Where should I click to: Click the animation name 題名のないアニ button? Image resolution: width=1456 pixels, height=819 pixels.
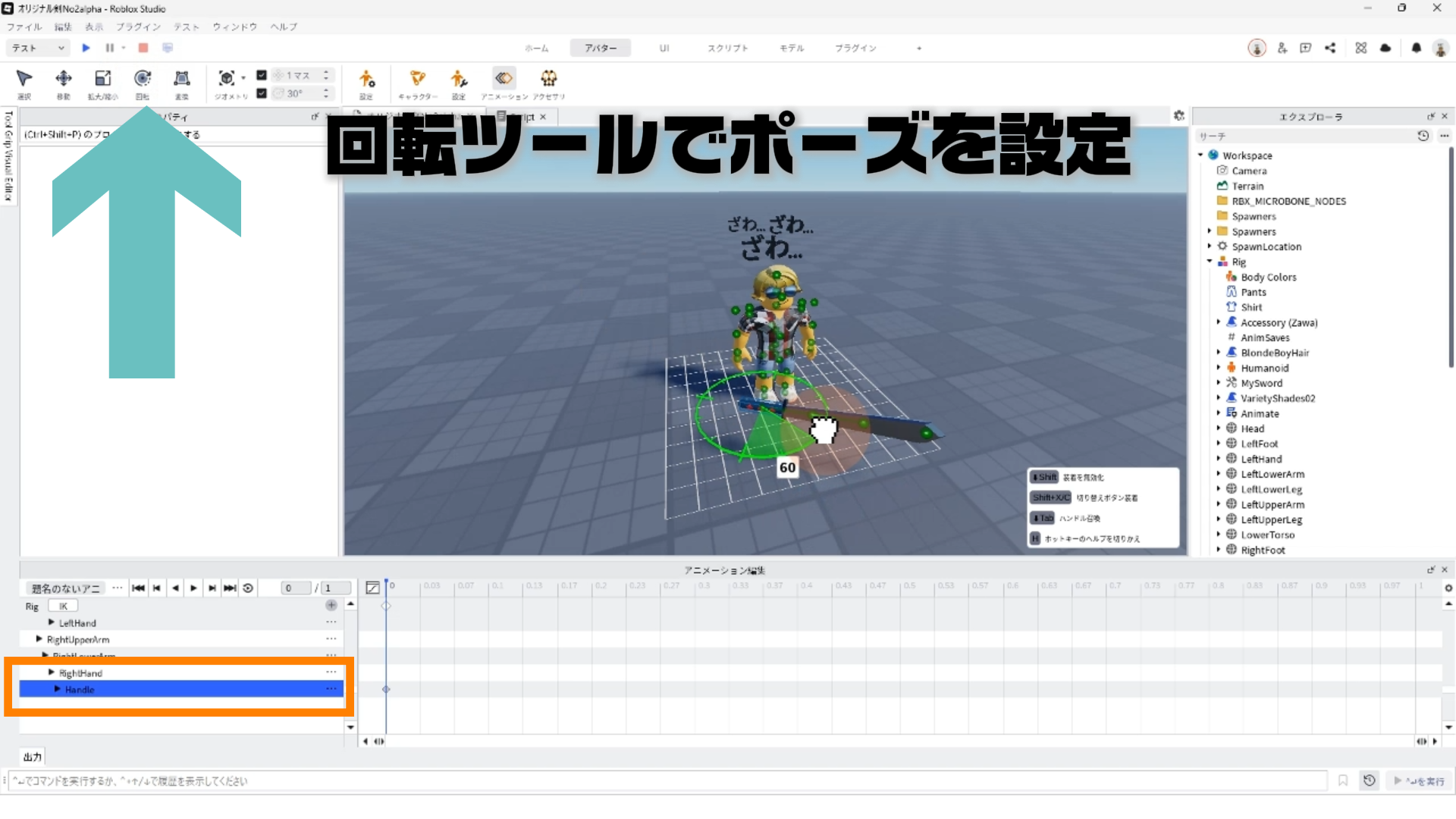pos(65,588)
